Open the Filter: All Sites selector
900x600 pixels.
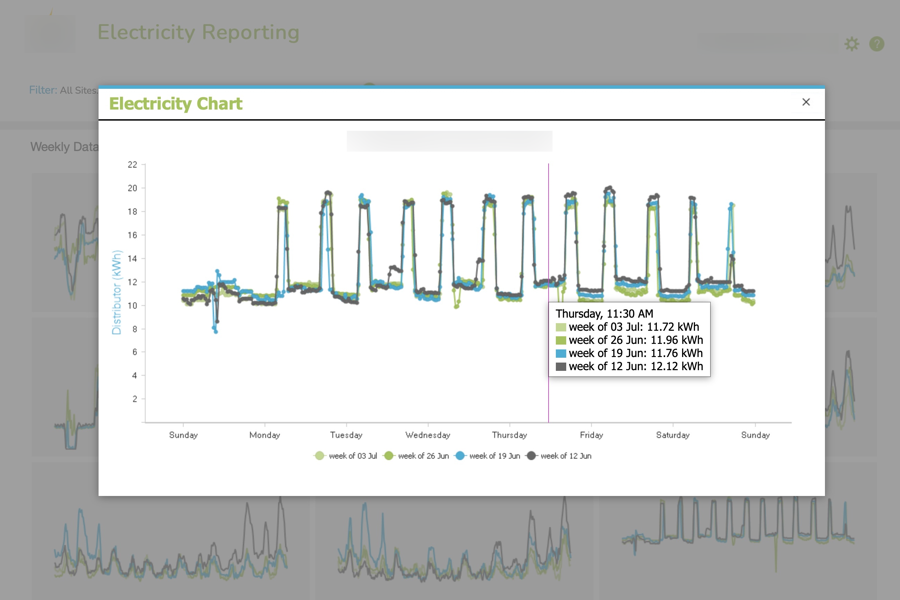[x=63, y=90]
